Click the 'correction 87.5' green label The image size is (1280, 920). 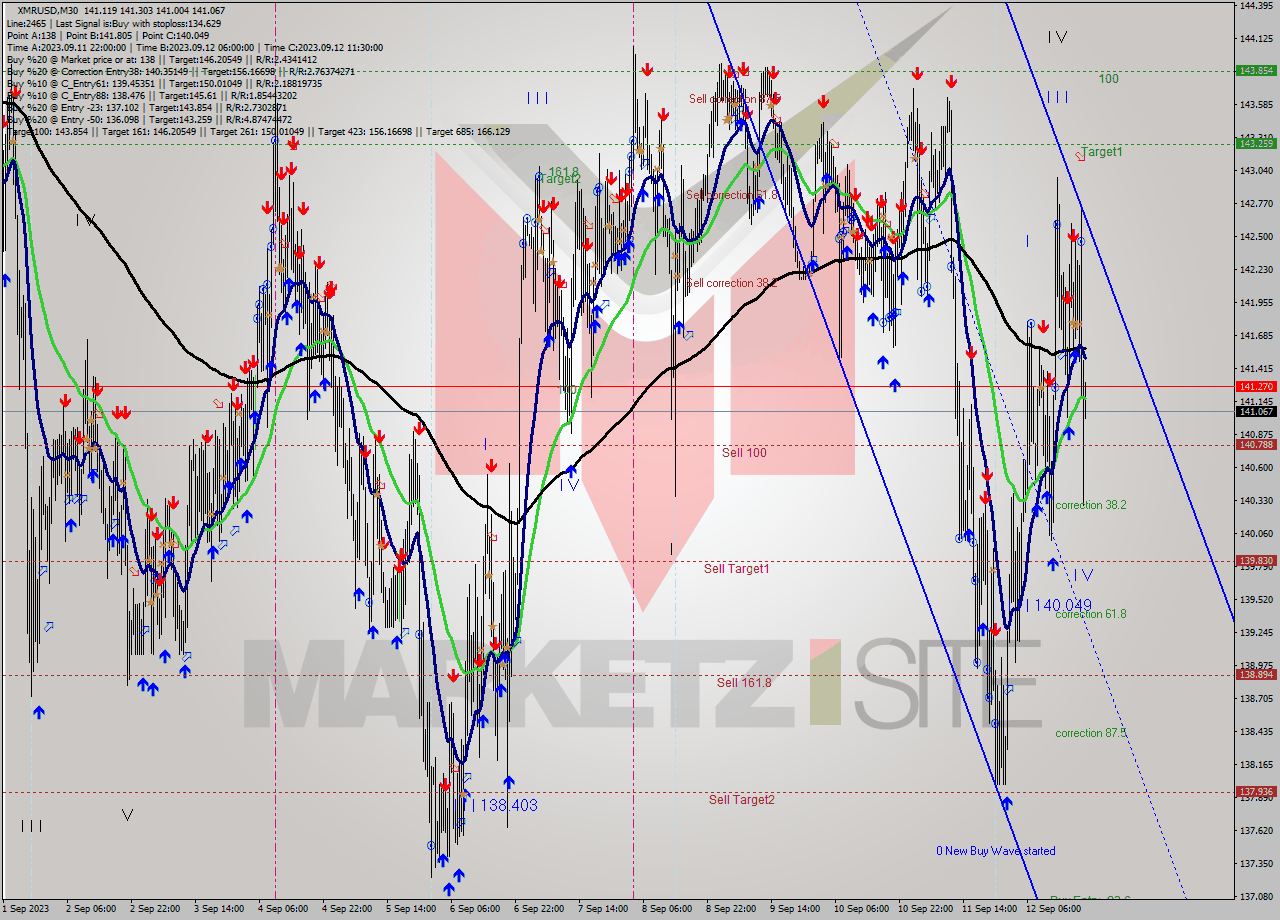click(x=1091, y=733)
